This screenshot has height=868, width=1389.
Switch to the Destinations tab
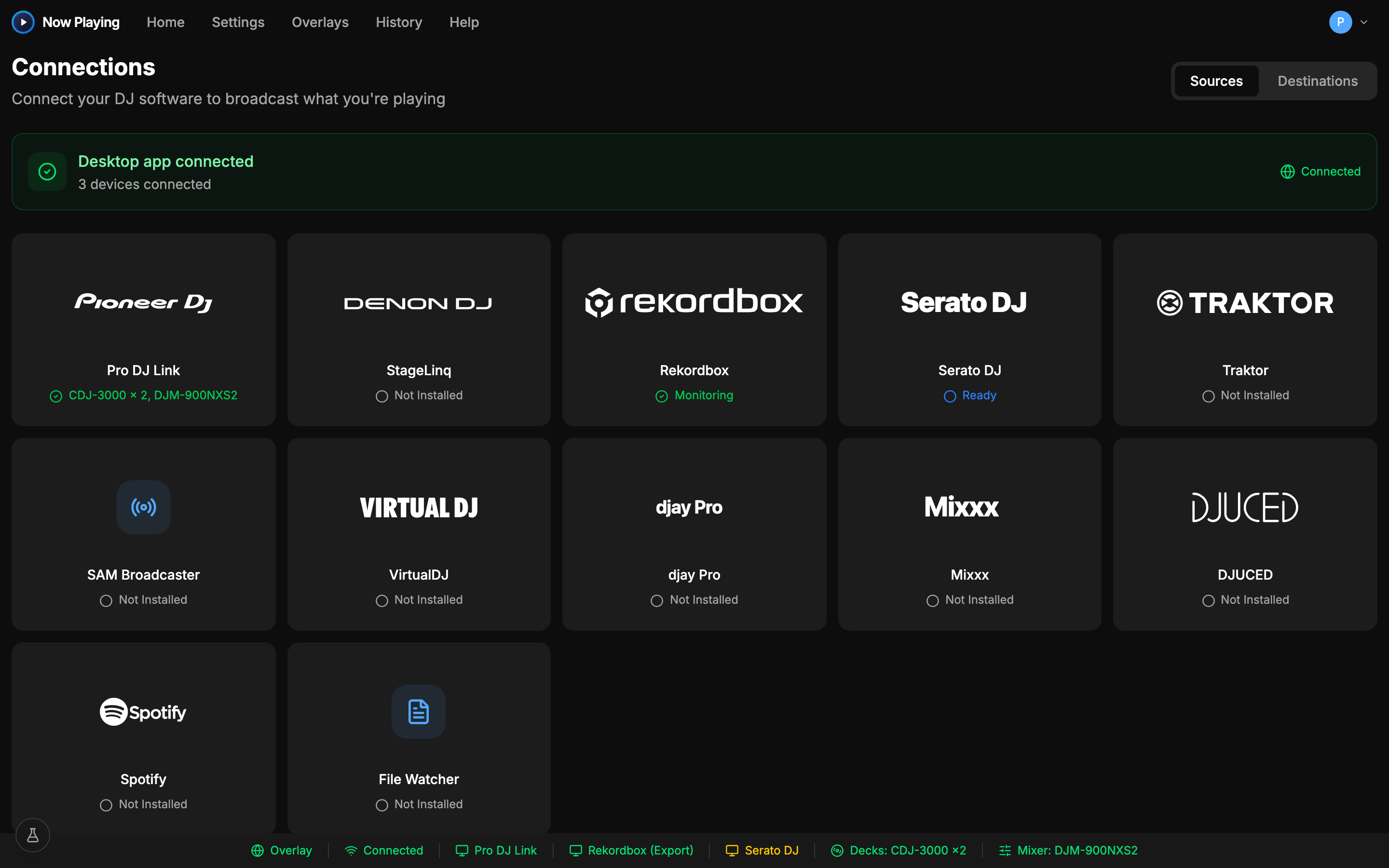[1317, 81]
